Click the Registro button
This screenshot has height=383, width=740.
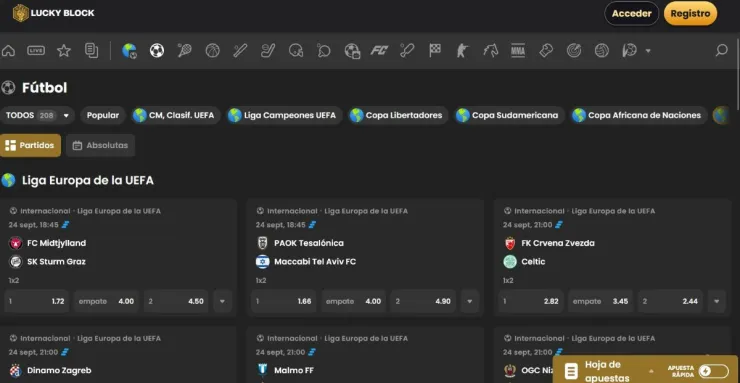point(690,13)
